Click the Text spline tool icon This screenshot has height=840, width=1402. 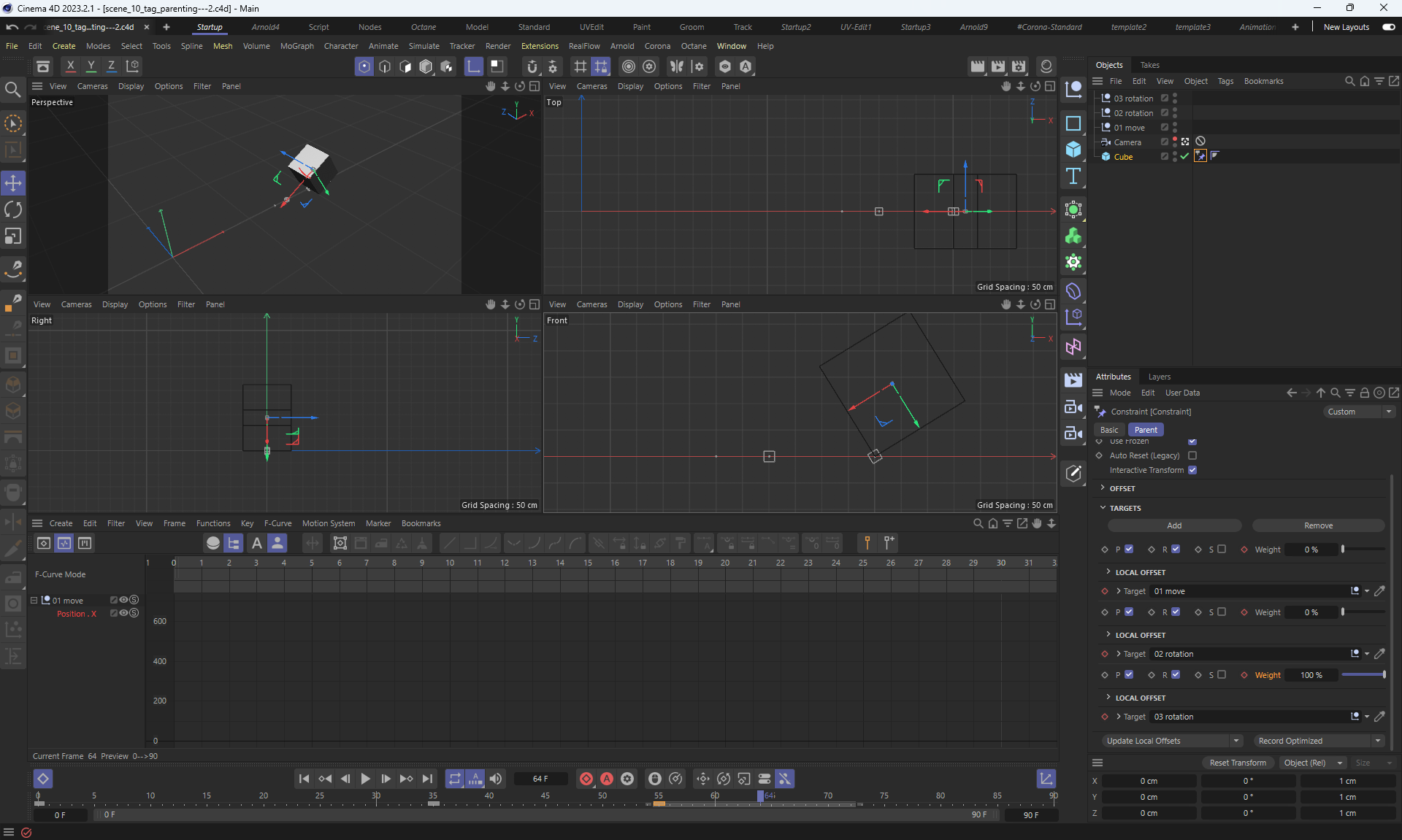1073,176
